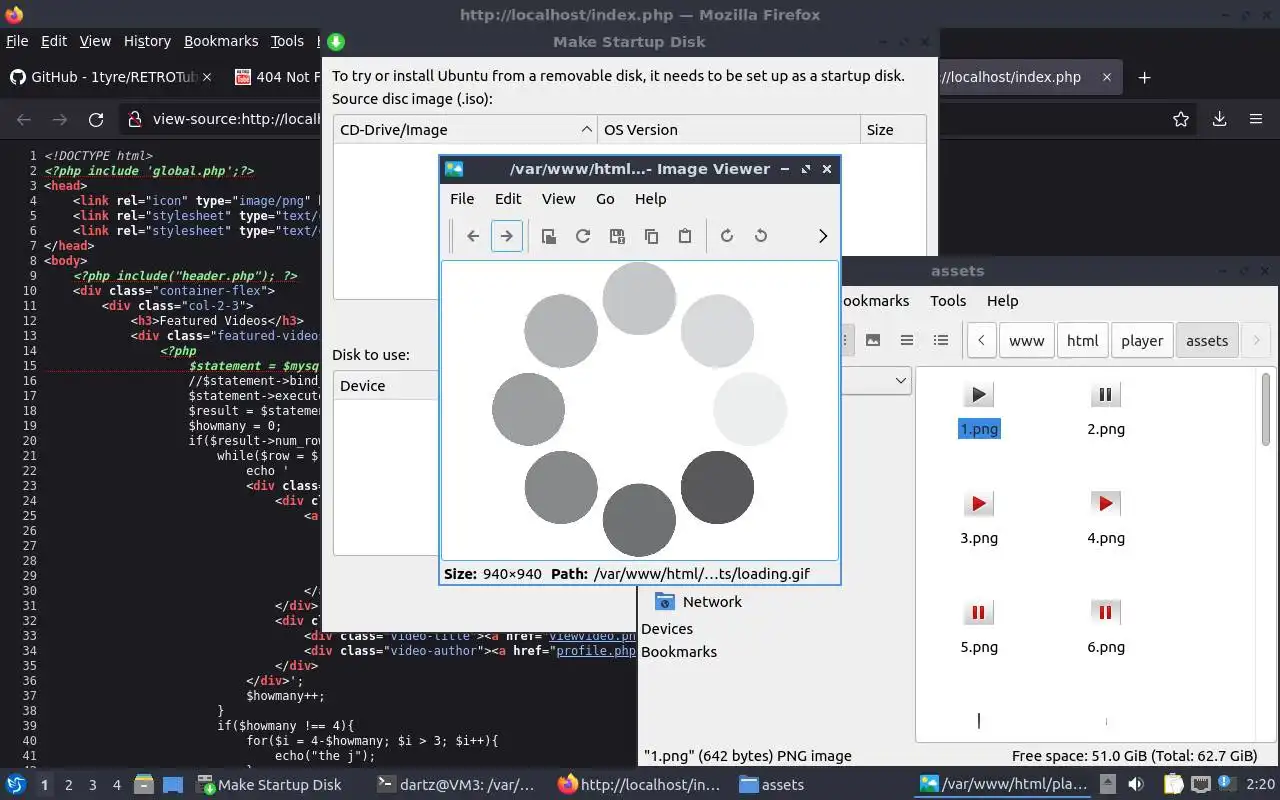Open Firefox History menu
This screenshot has height=800, width=1280.
tap(147, 41)
